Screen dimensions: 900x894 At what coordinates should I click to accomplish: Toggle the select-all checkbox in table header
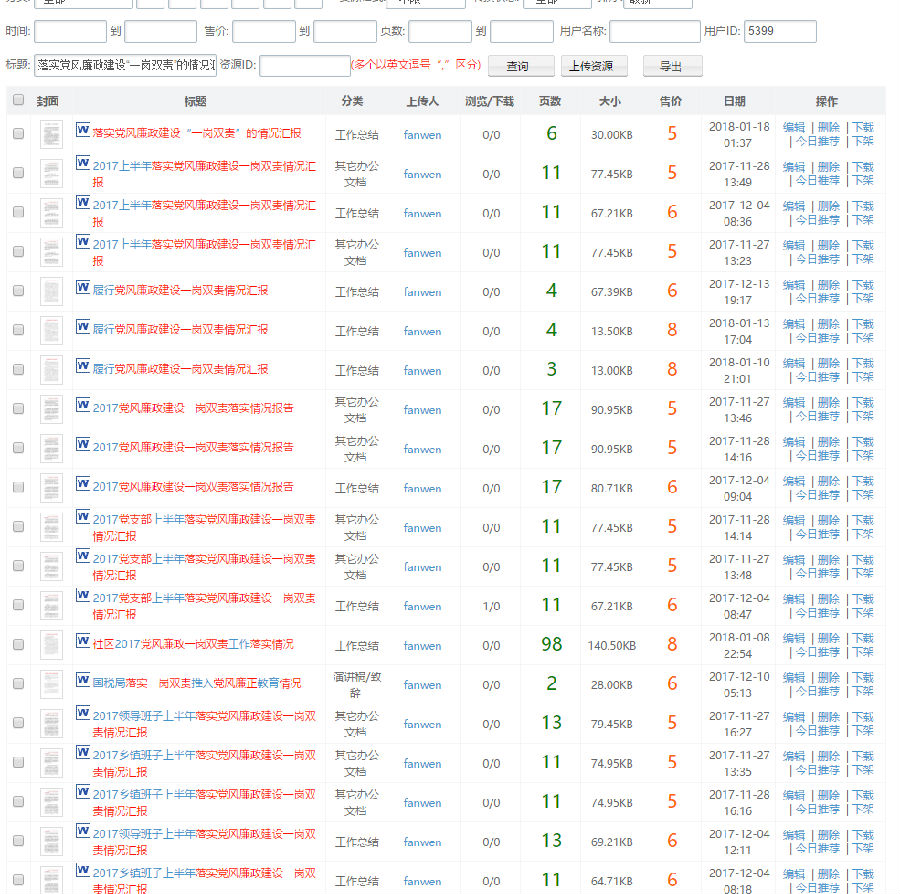18,100
